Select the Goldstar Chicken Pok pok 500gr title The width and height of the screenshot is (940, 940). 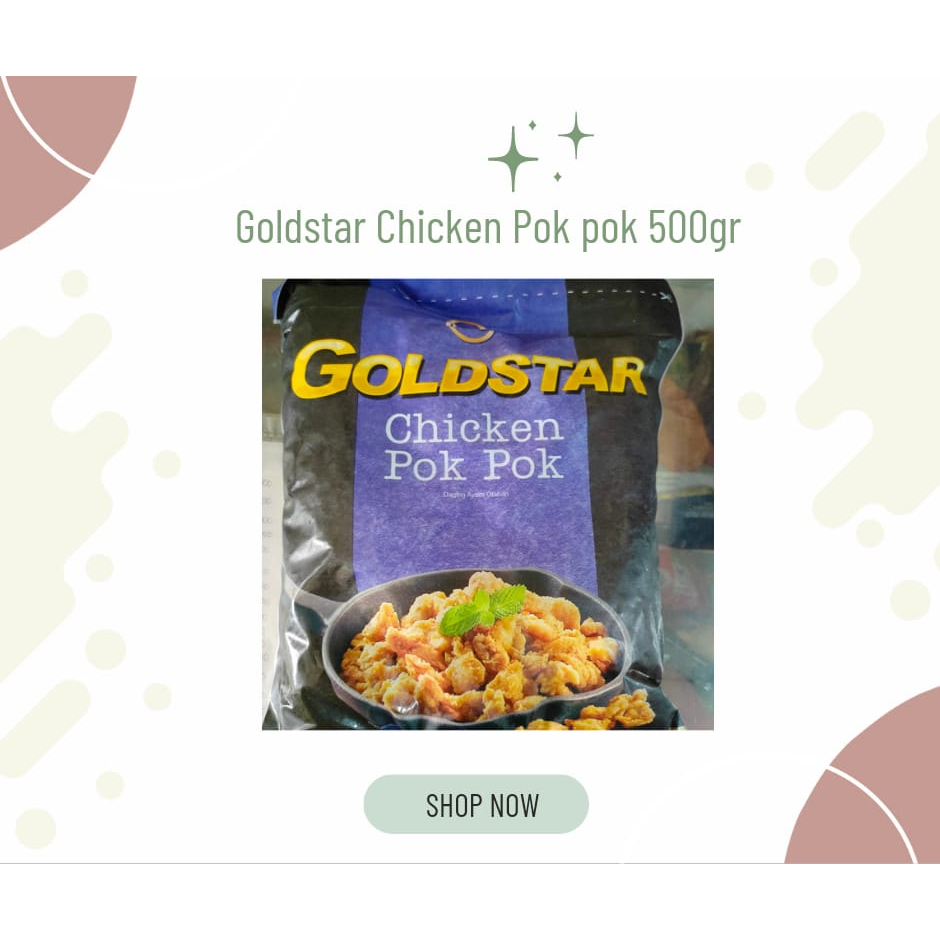(488, 228)
